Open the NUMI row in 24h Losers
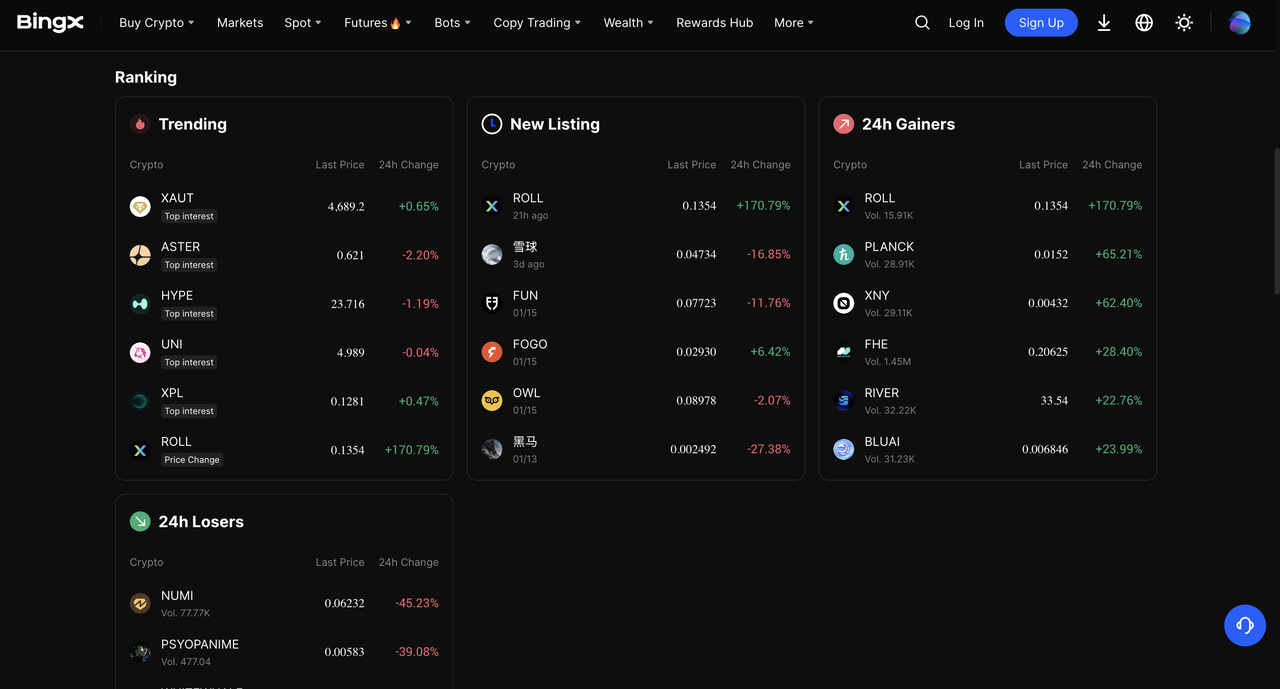The image size is (1280, 689). (284, 603)
